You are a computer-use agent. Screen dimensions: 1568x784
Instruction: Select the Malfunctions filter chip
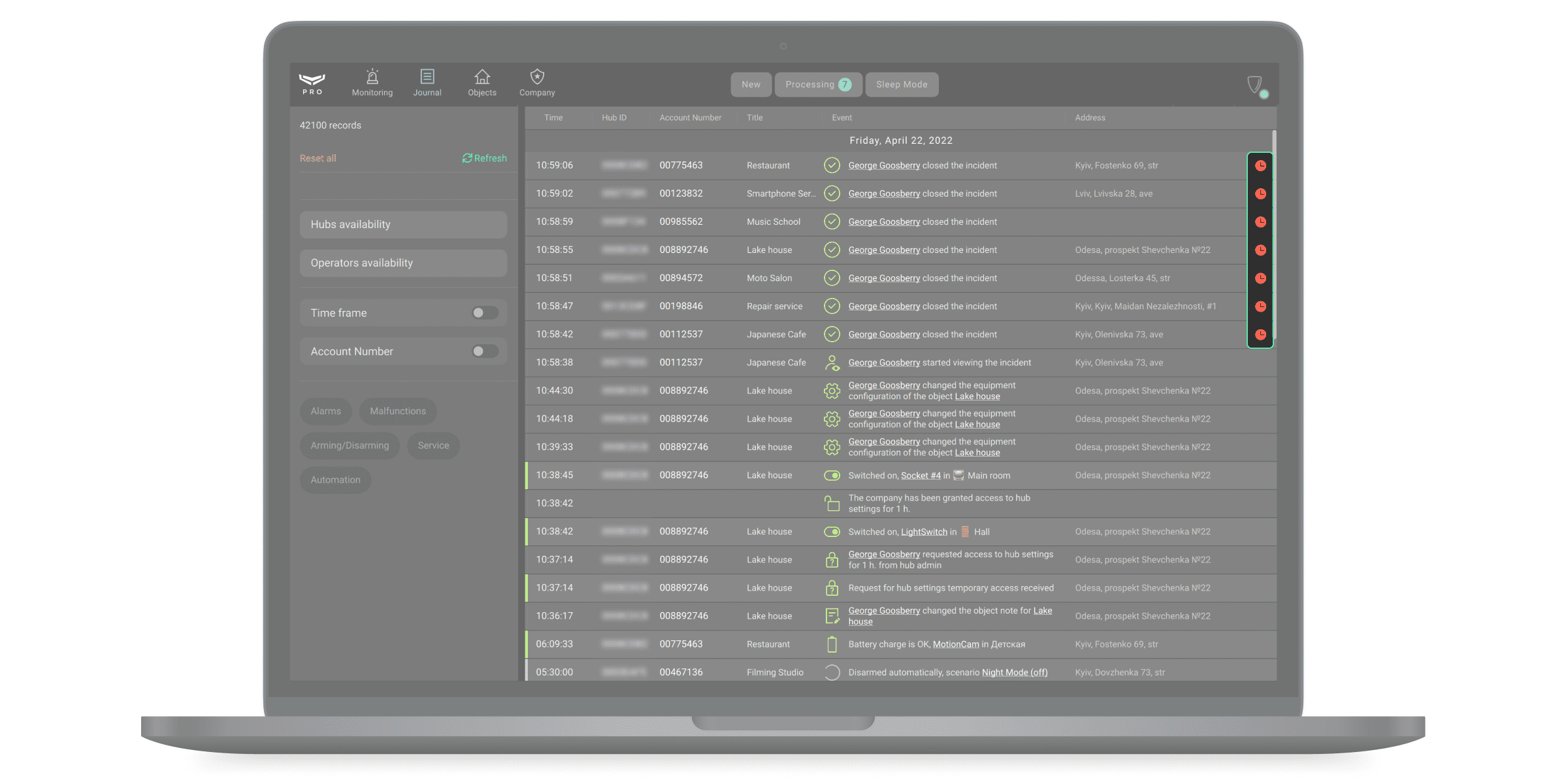point(398,411)
